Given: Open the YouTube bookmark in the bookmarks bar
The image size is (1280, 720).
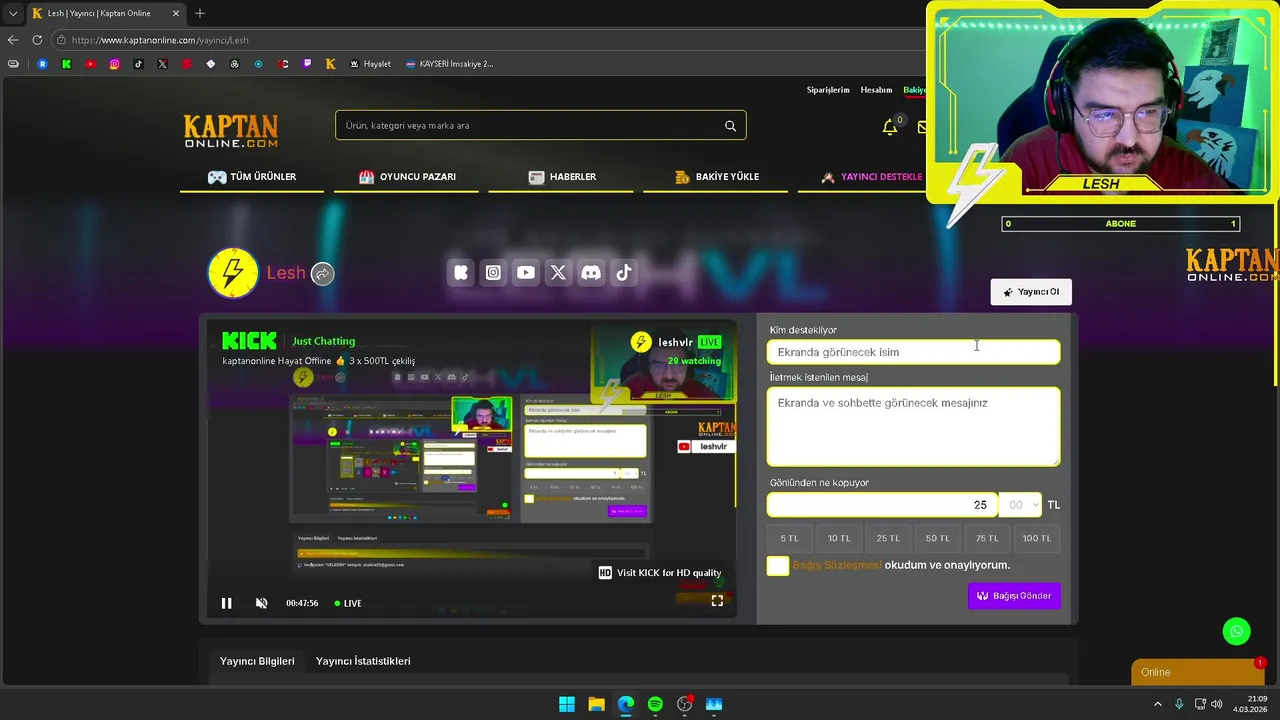Looking at the screenshot, I should tap(91, 64).
